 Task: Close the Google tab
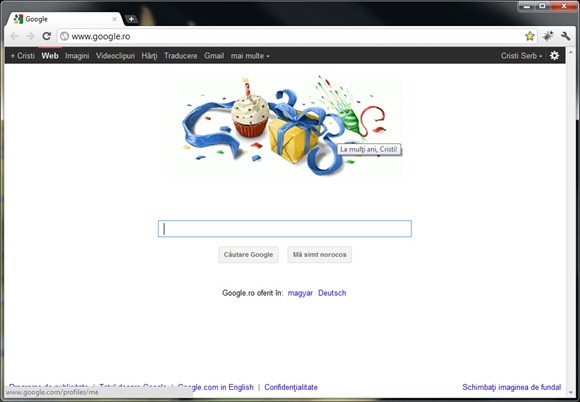(x=114, y=19)
